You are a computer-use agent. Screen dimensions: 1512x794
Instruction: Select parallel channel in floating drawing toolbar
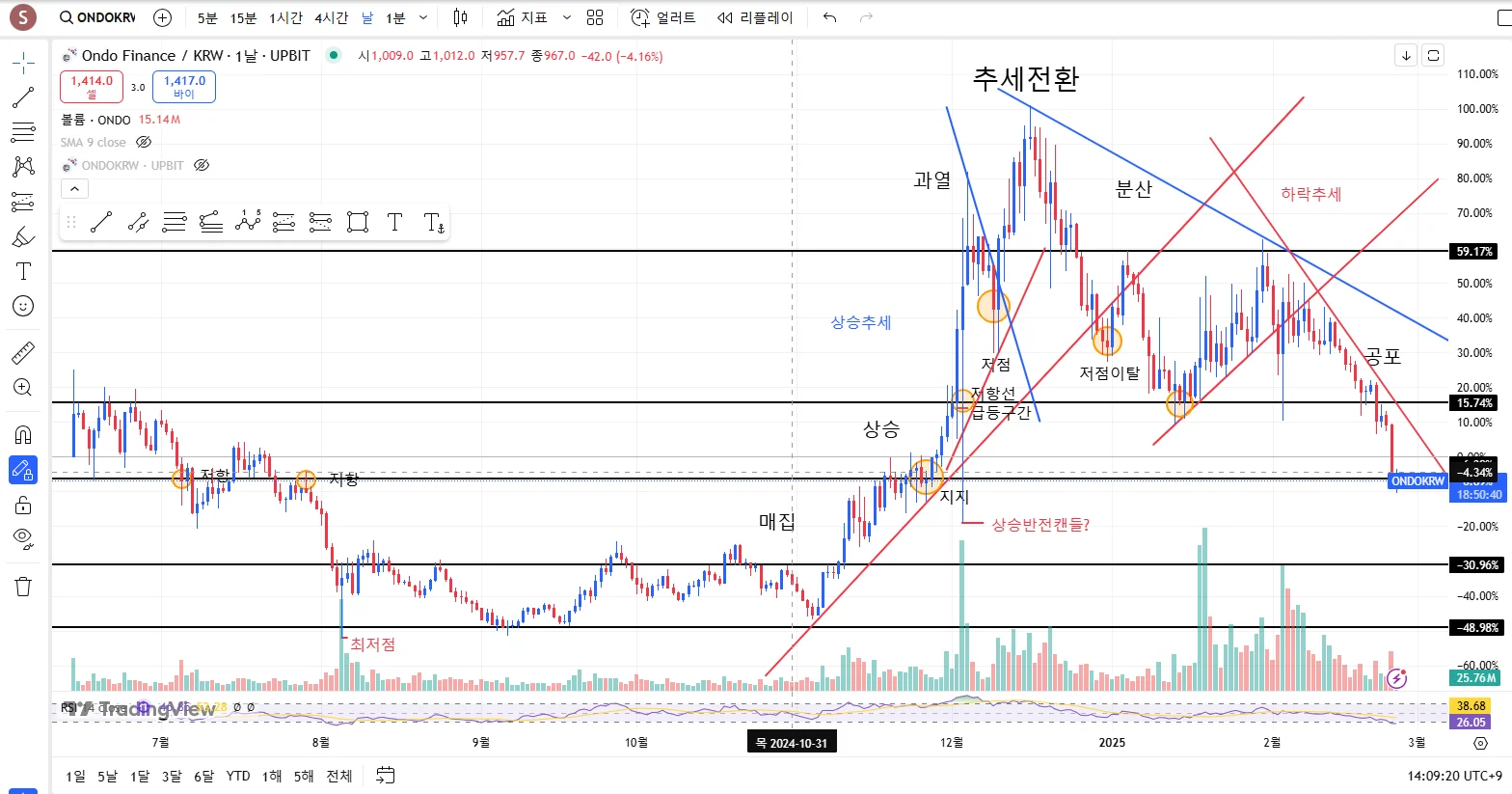[x=138, y=223]
